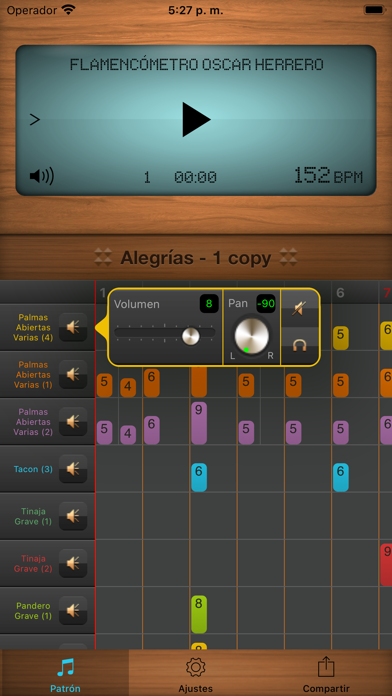Select the Tinaja Grave (1) track label
Image resolution: width=392 pixels, height=696 pixels.
33,516
